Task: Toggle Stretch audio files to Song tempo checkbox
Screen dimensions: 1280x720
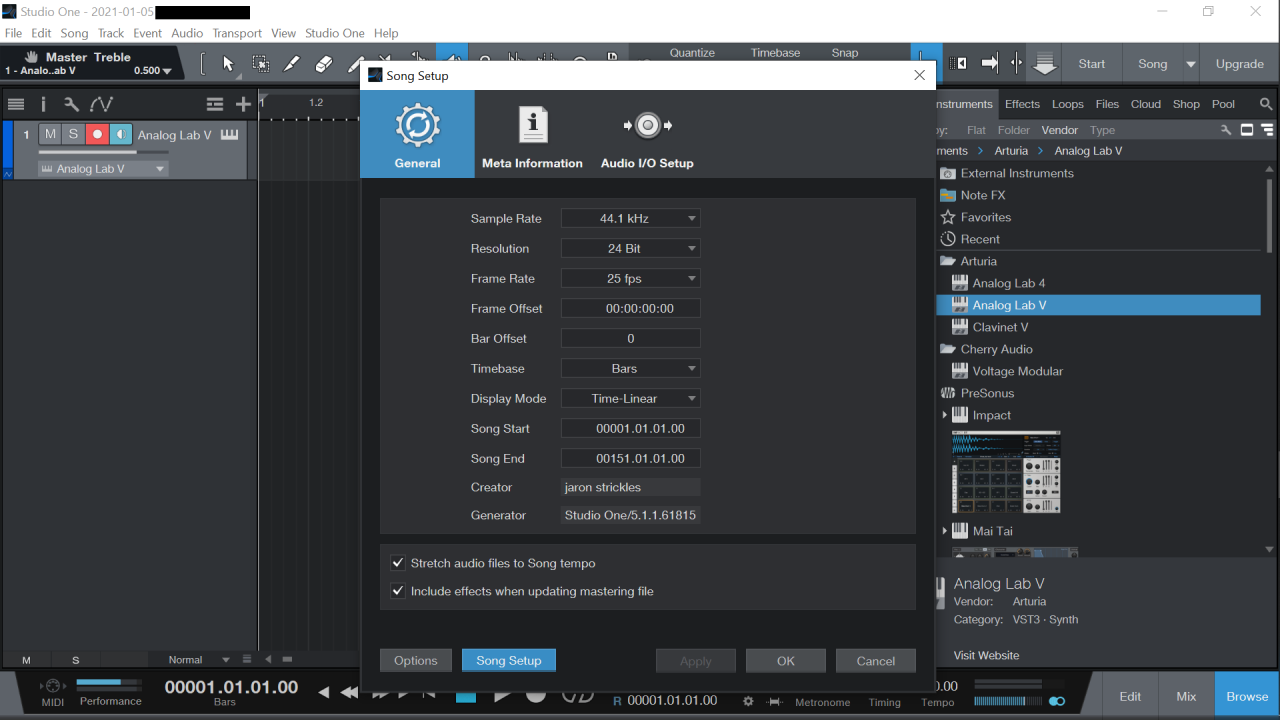Action: click(398, 563)
